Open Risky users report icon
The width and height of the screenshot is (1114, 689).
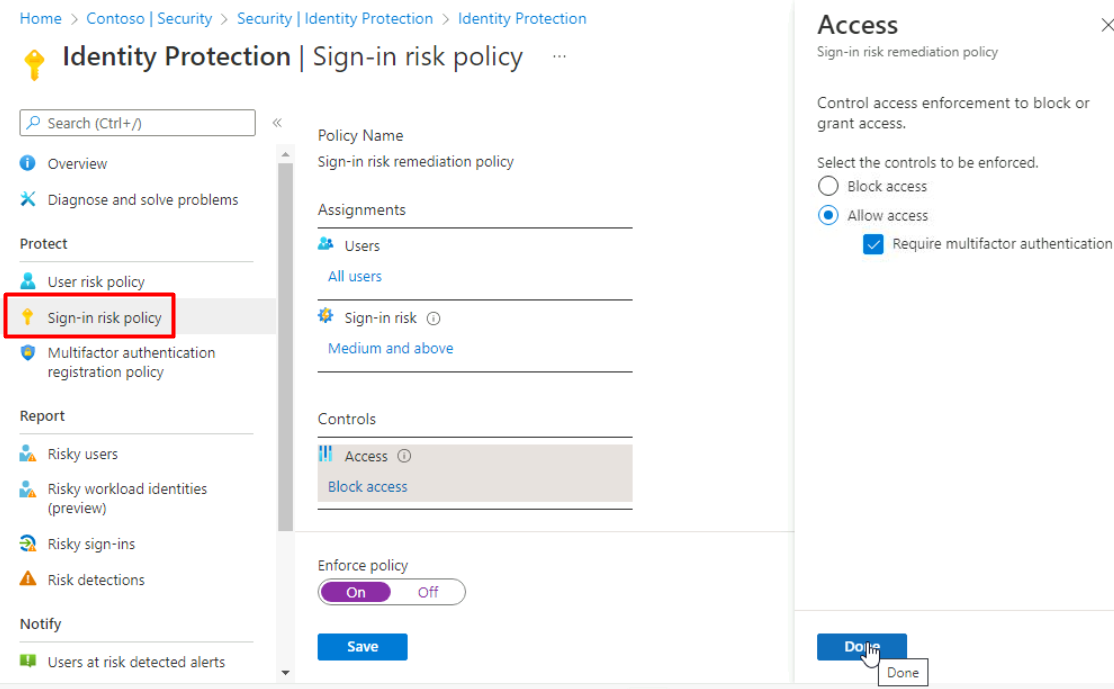click(x=28, y=454)
